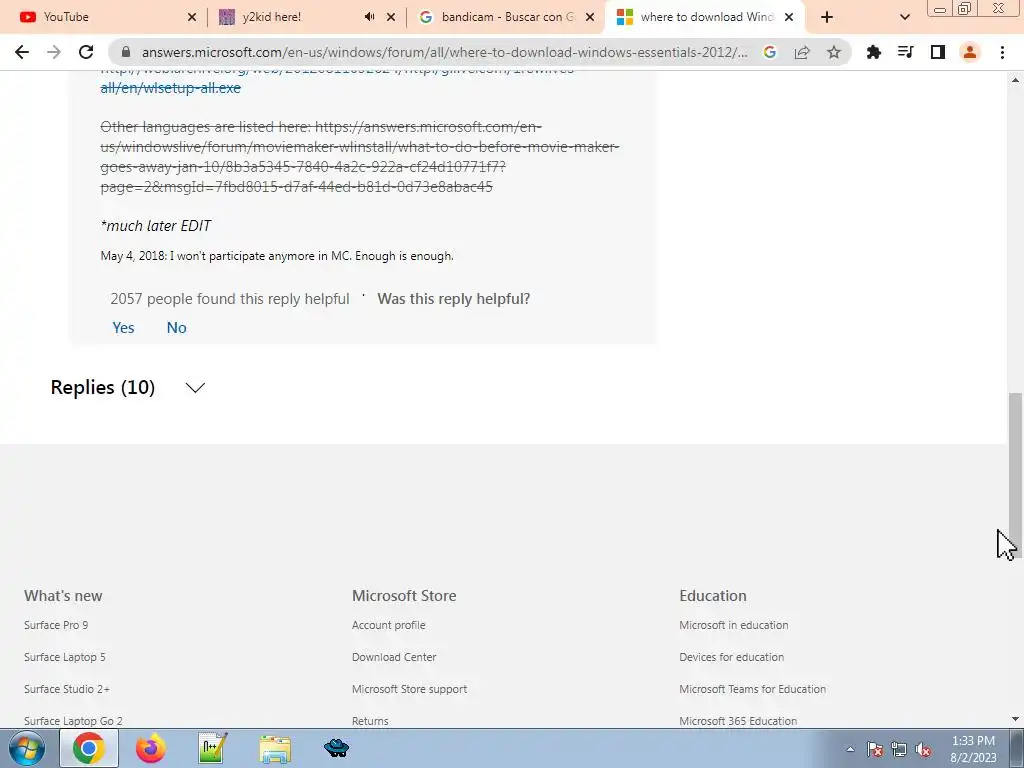
Task: Open the Account profile link
Action: coord(389,625)
